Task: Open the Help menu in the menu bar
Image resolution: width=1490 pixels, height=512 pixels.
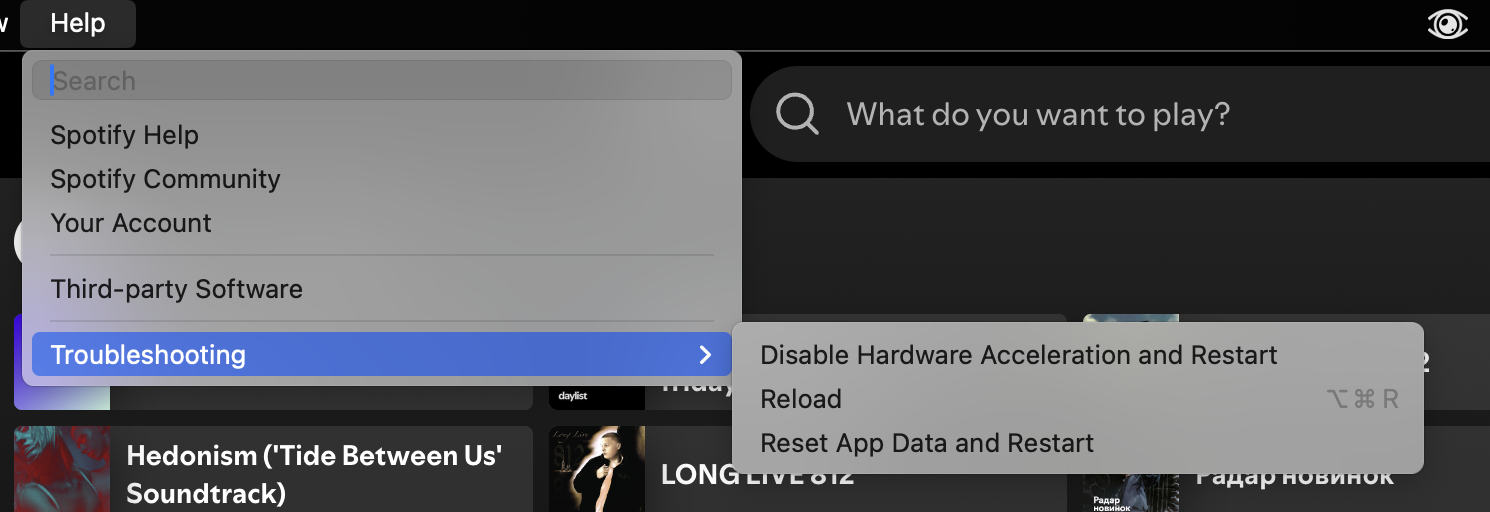Action: click(x=78, y=23)
